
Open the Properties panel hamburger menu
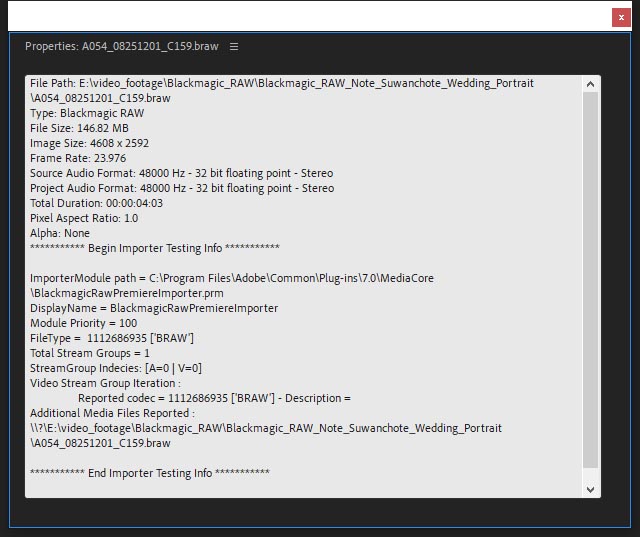[234, 47]
